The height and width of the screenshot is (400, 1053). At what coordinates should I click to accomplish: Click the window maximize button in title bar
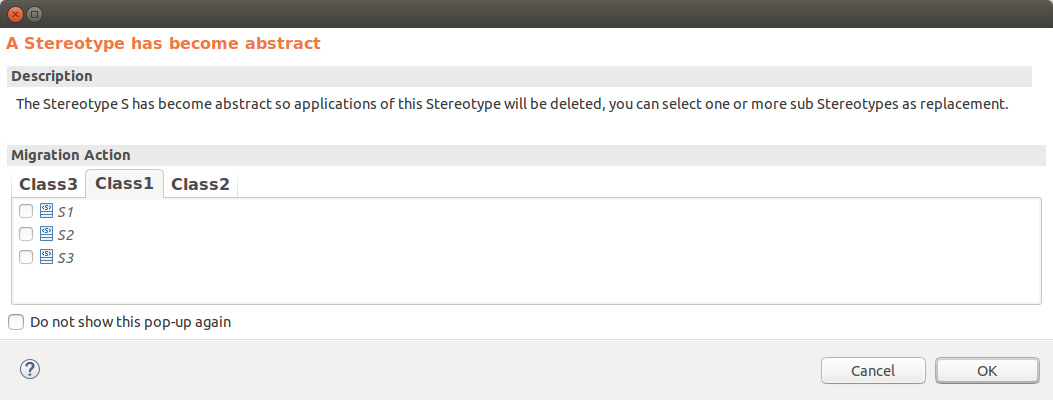pos(34,13)
